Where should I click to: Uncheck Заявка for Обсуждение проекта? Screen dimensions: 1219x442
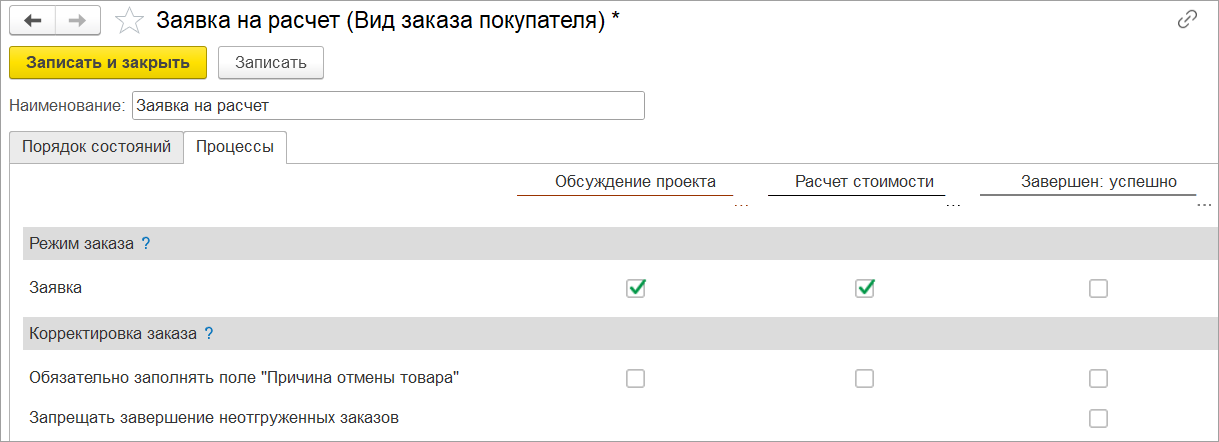click(635, 288)
